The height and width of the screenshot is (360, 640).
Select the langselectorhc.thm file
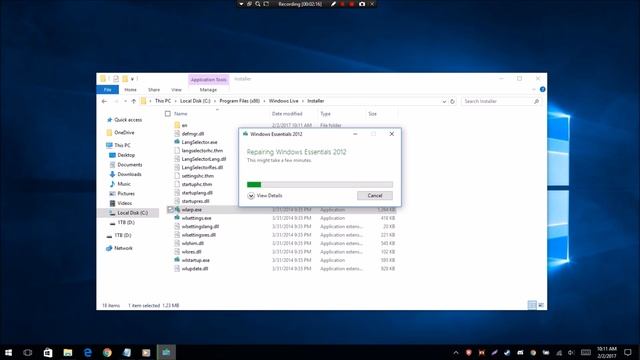202,151
